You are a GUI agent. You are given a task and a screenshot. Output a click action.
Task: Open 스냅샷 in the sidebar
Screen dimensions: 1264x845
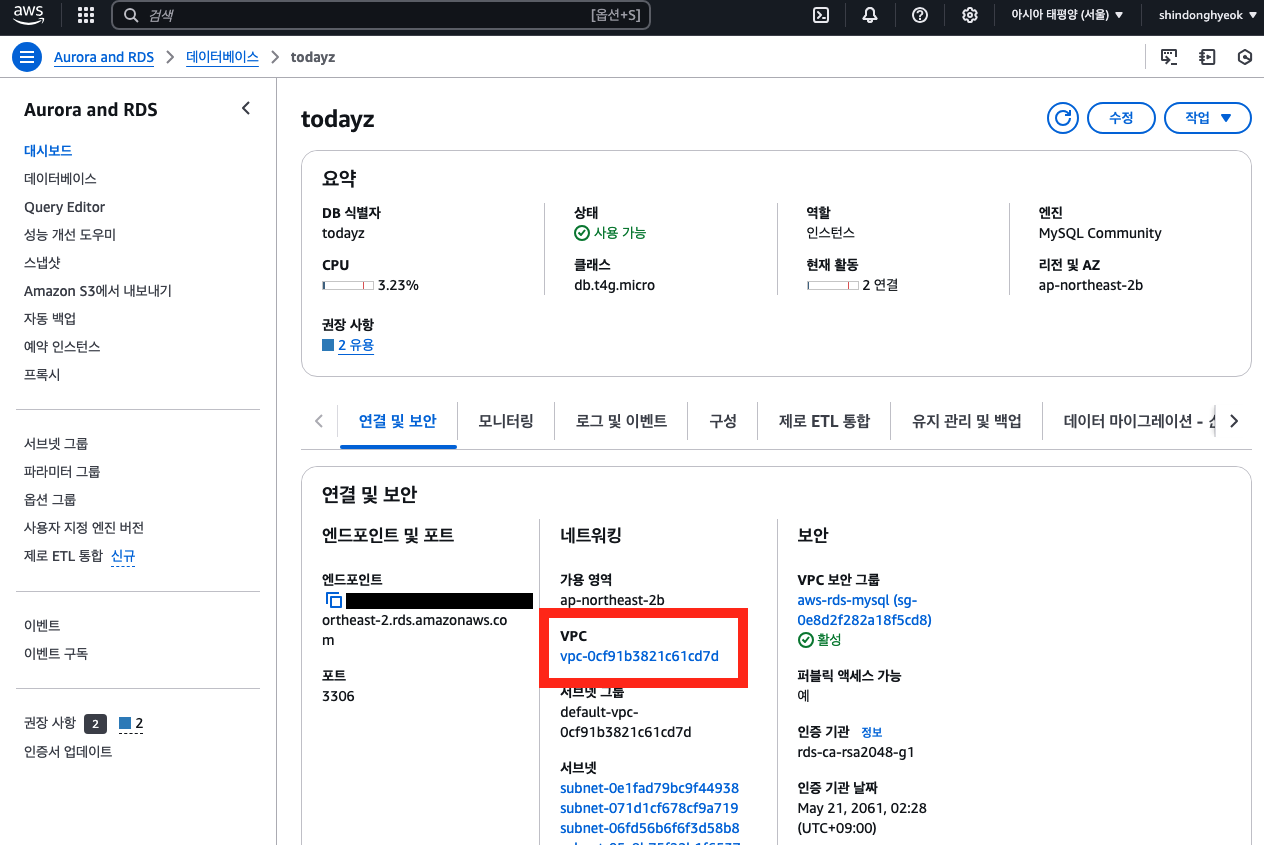tap(42, 262)
